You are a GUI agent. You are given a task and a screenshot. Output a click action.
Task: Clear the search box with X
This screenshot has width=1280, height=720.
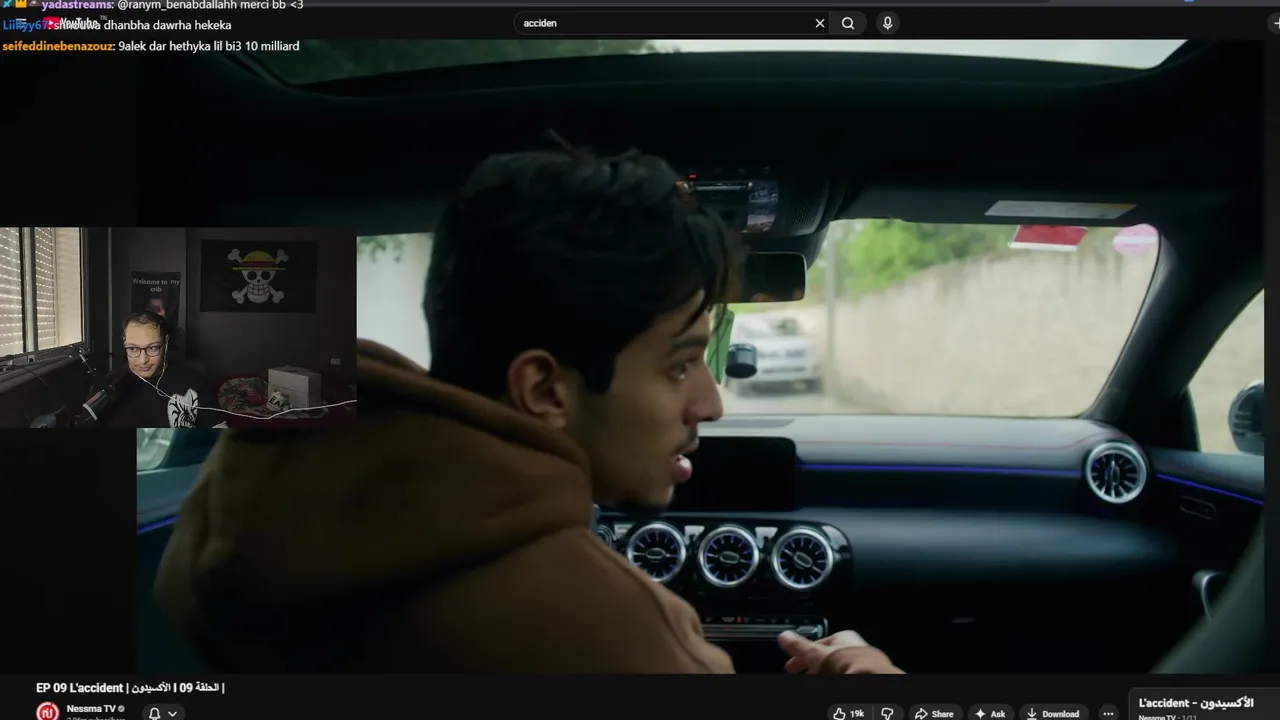[820, 23]
